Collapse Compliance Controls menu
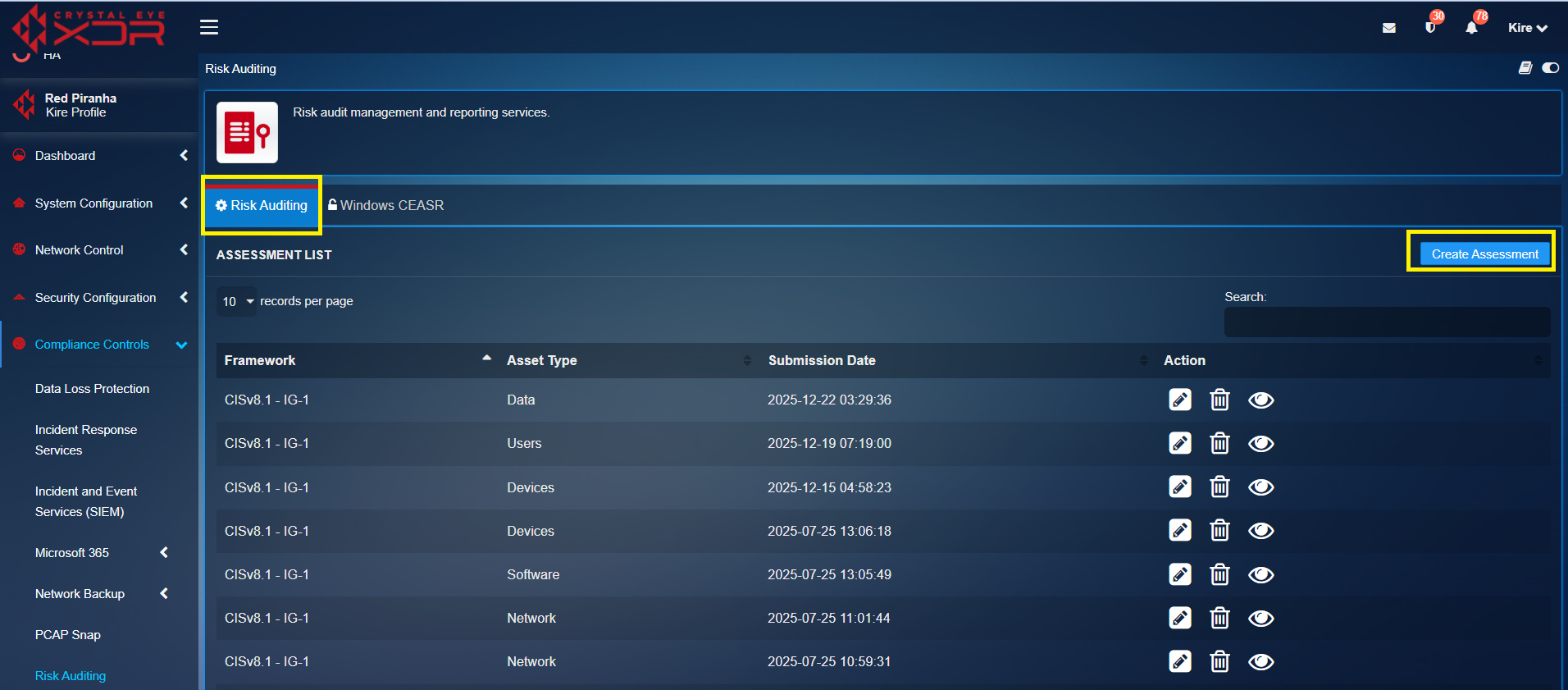This screenshot has width=1568, height=690. tap(99, 345)
